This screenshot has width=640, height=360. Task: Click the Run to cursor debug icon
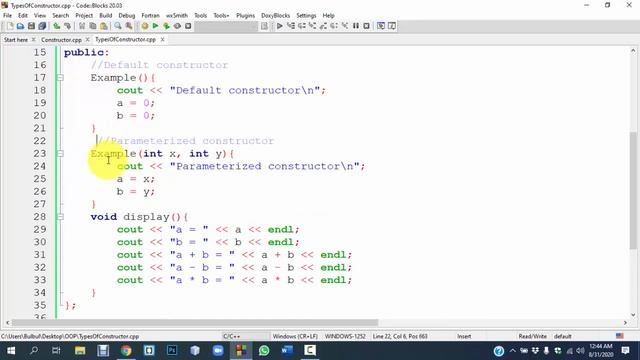click(291, 26)
